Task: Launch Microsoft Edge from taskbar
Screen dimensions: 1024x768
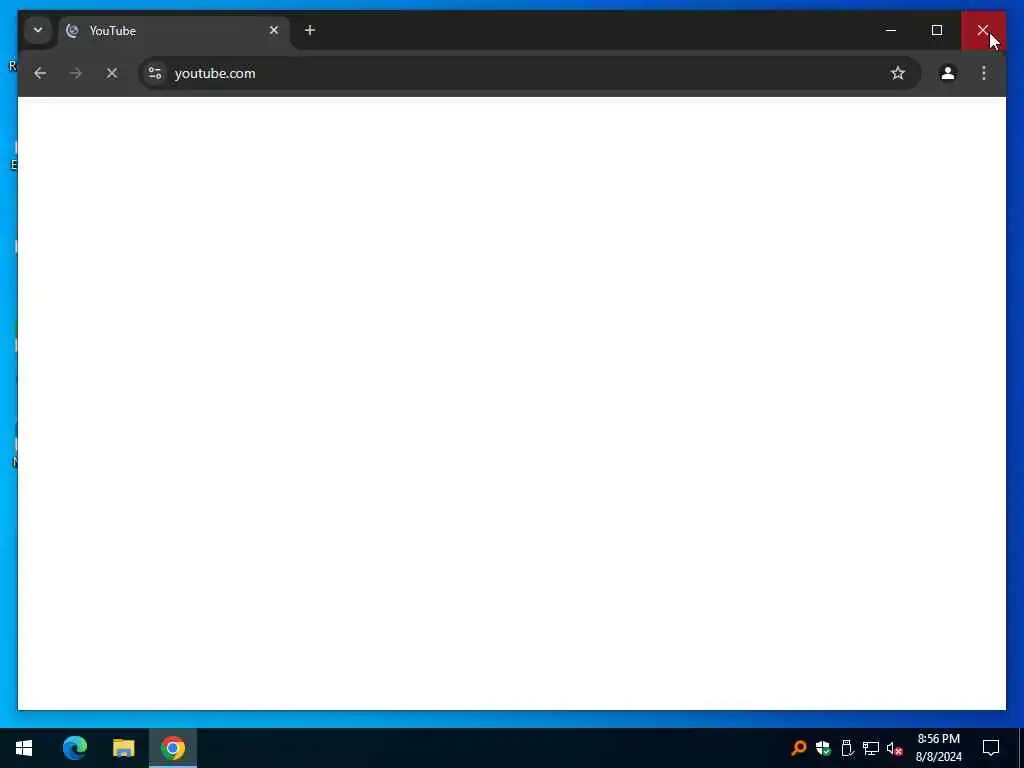Action: [74, 748]
